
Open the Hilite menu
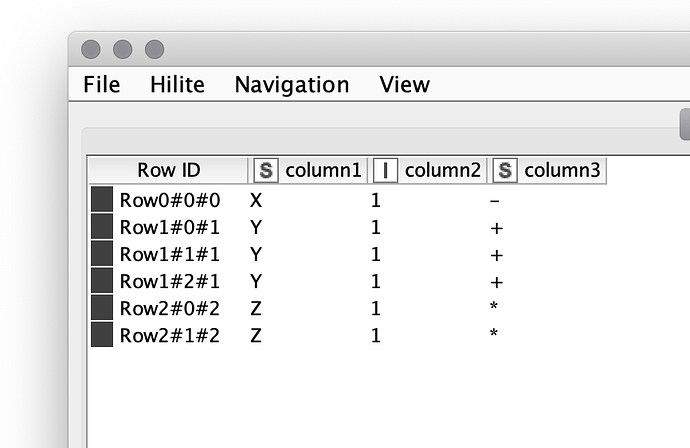[177, 84]
